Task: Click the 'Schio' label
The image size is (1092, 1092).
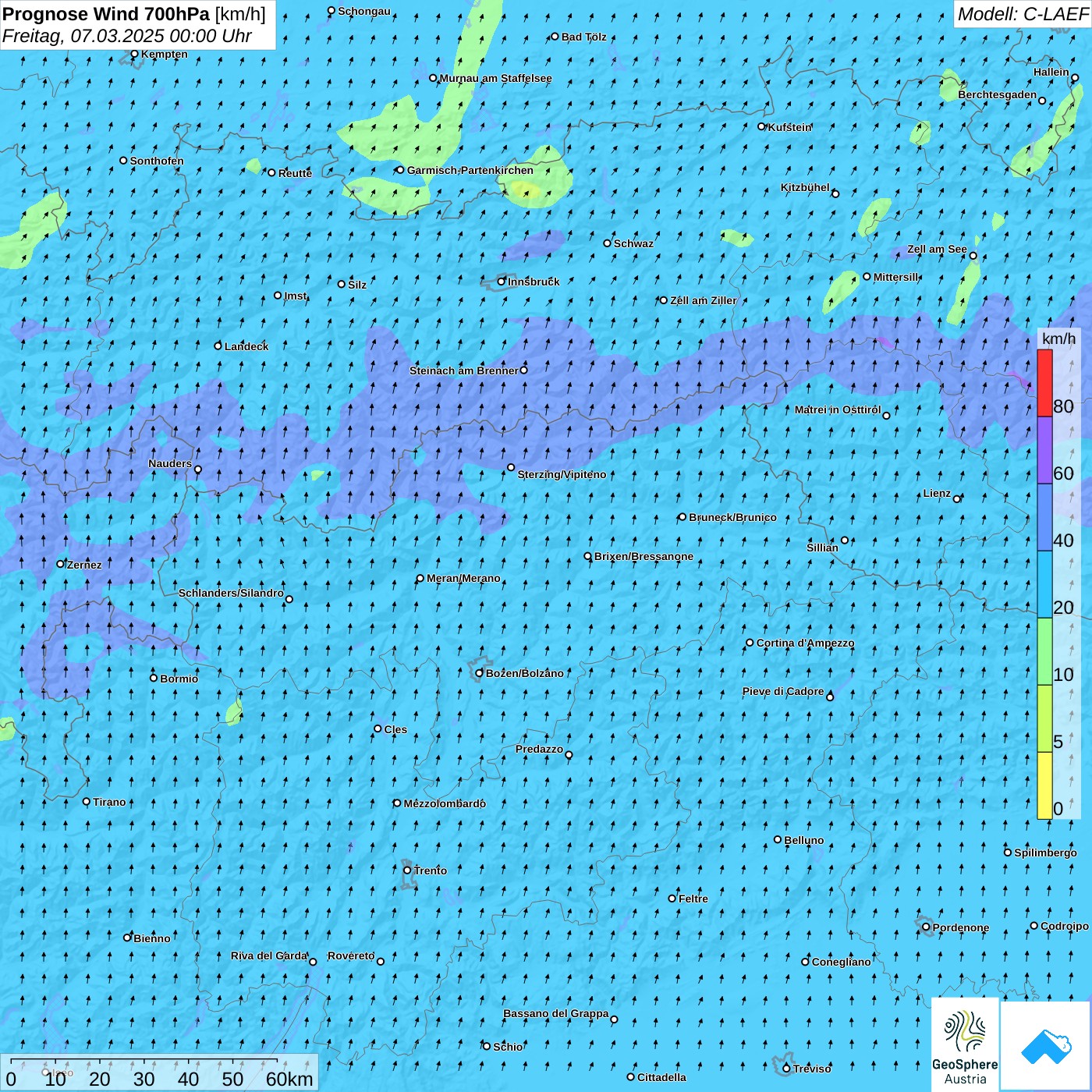Action: coord(508,1047)
